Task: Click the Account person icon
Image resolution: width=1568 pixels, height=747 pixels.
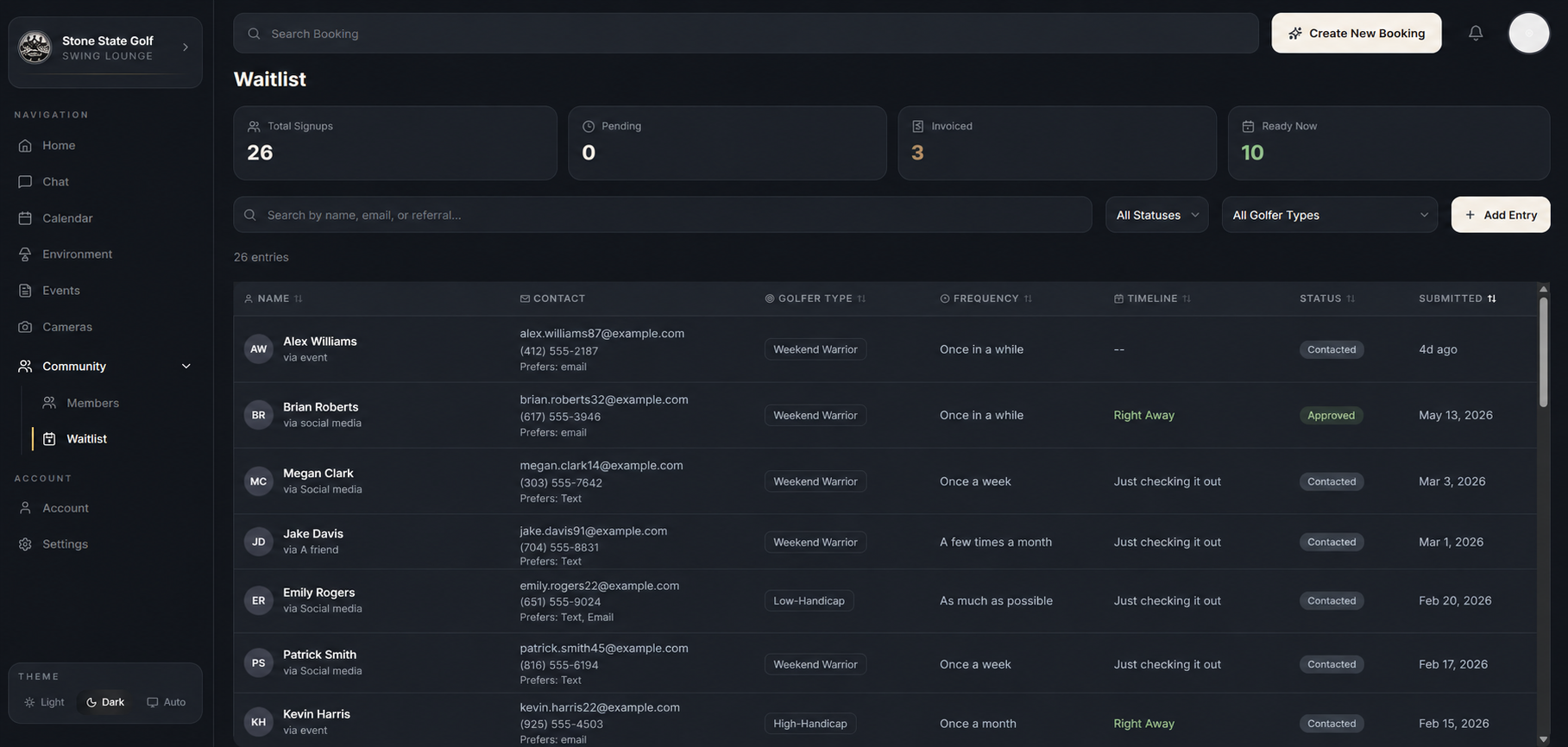Action: [x=25, y=508]
